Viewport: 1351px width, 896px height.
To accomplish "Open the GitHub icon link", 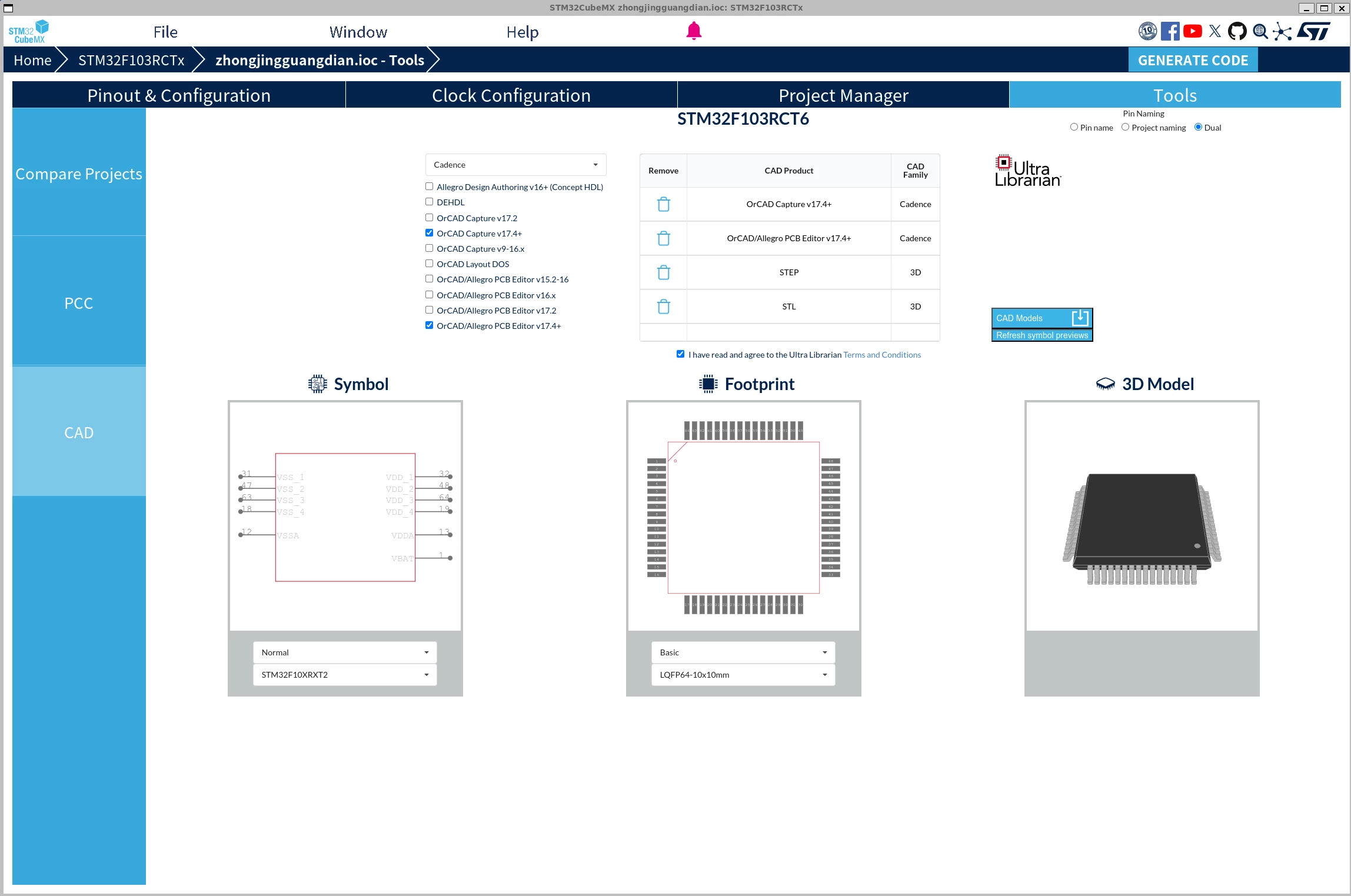I will pyautogui.click(x=1237, y=31).
